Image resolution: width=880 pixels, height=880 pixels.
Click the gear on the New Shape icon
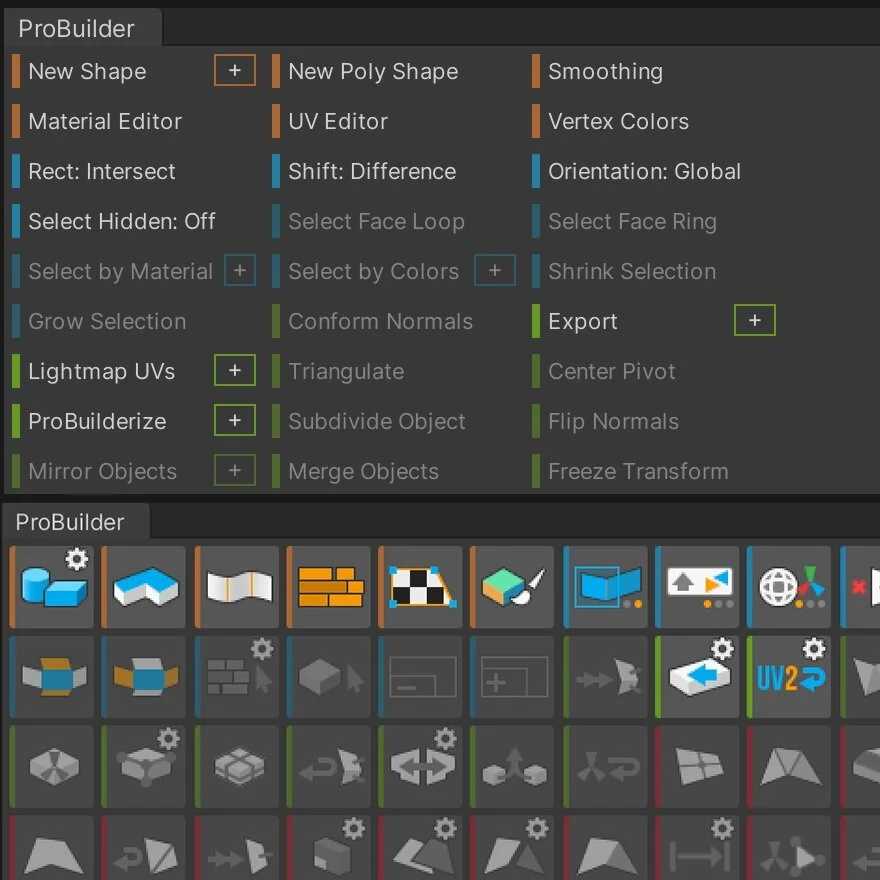[x=77, y=559]
